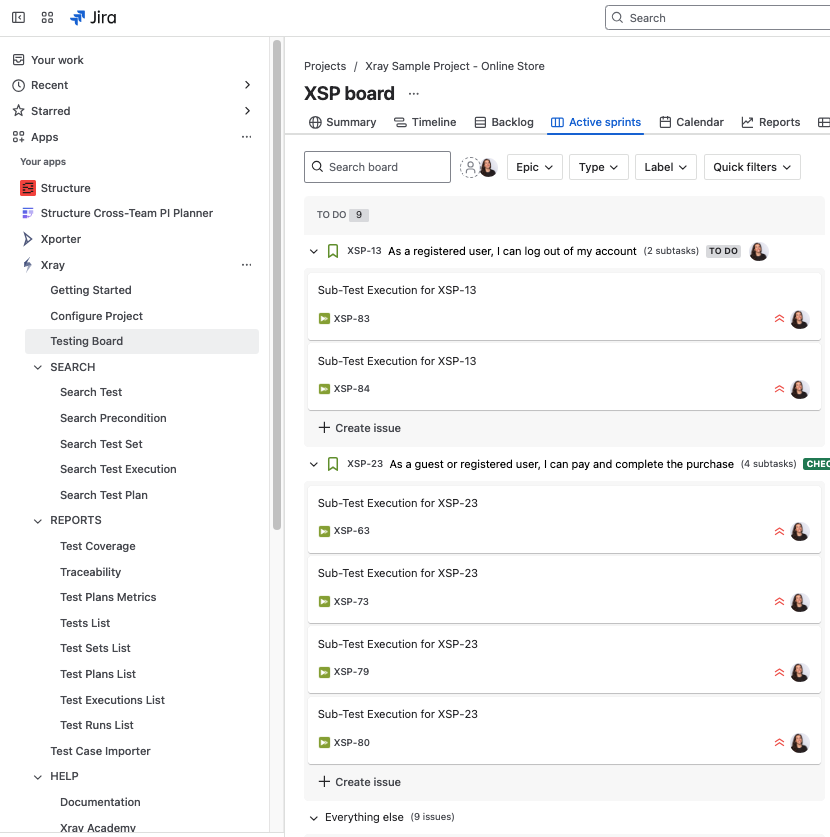
Task: Click priority icon on XSP-80 card
Action: [x=779, y=743]
